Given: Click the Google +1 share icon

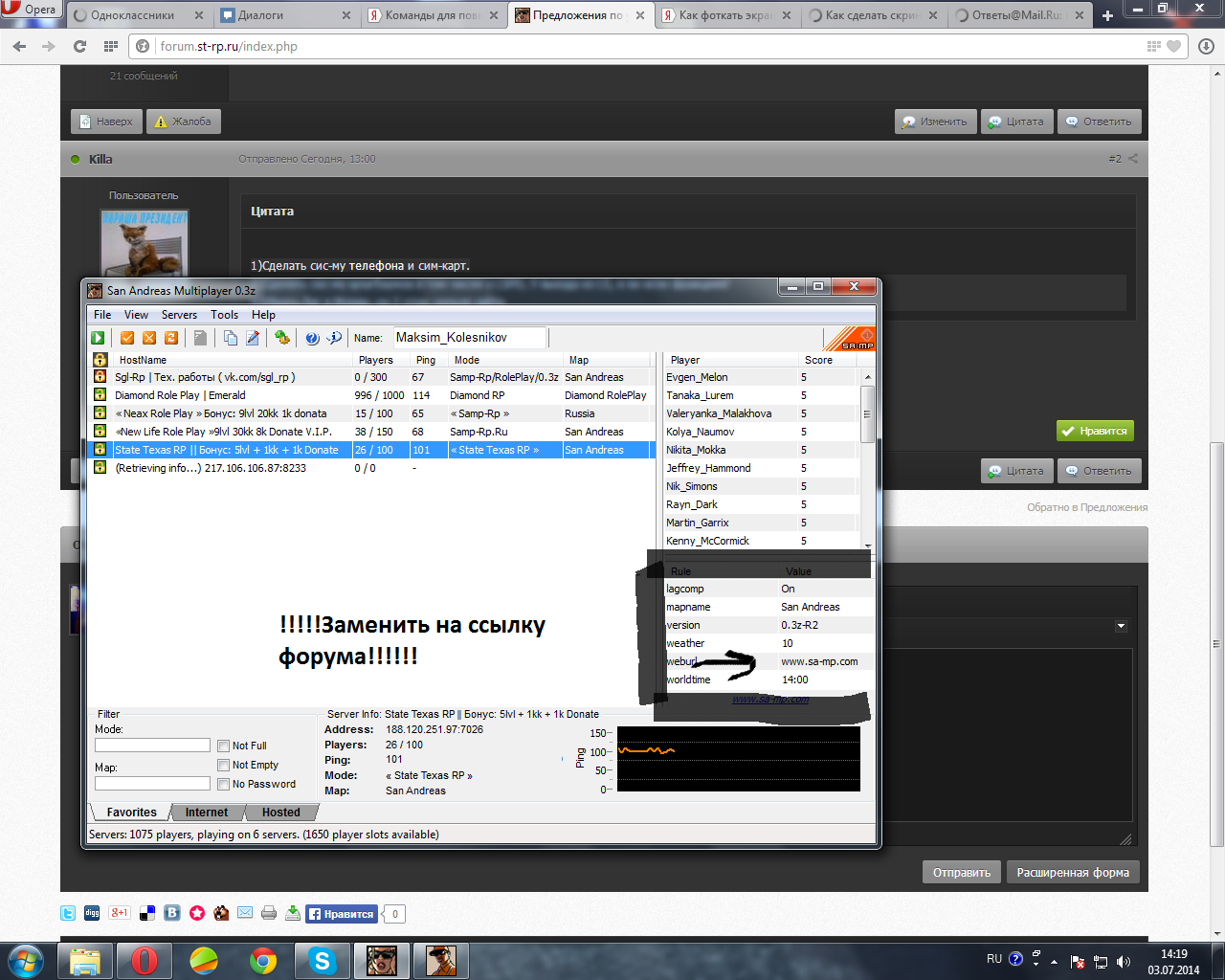Looking at the screenshot, I should (x=119, y=913).
